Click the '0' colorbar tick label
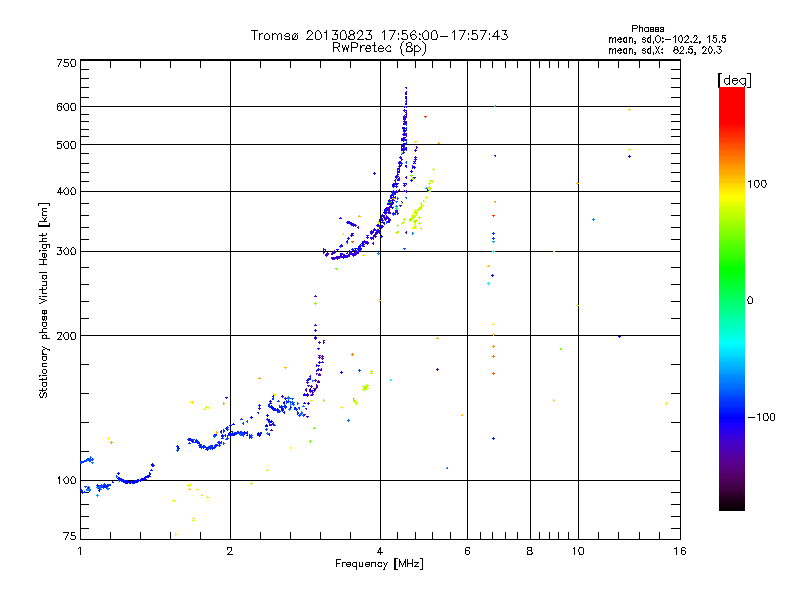This screenshot has height=600, width=800. pos(750,301)
